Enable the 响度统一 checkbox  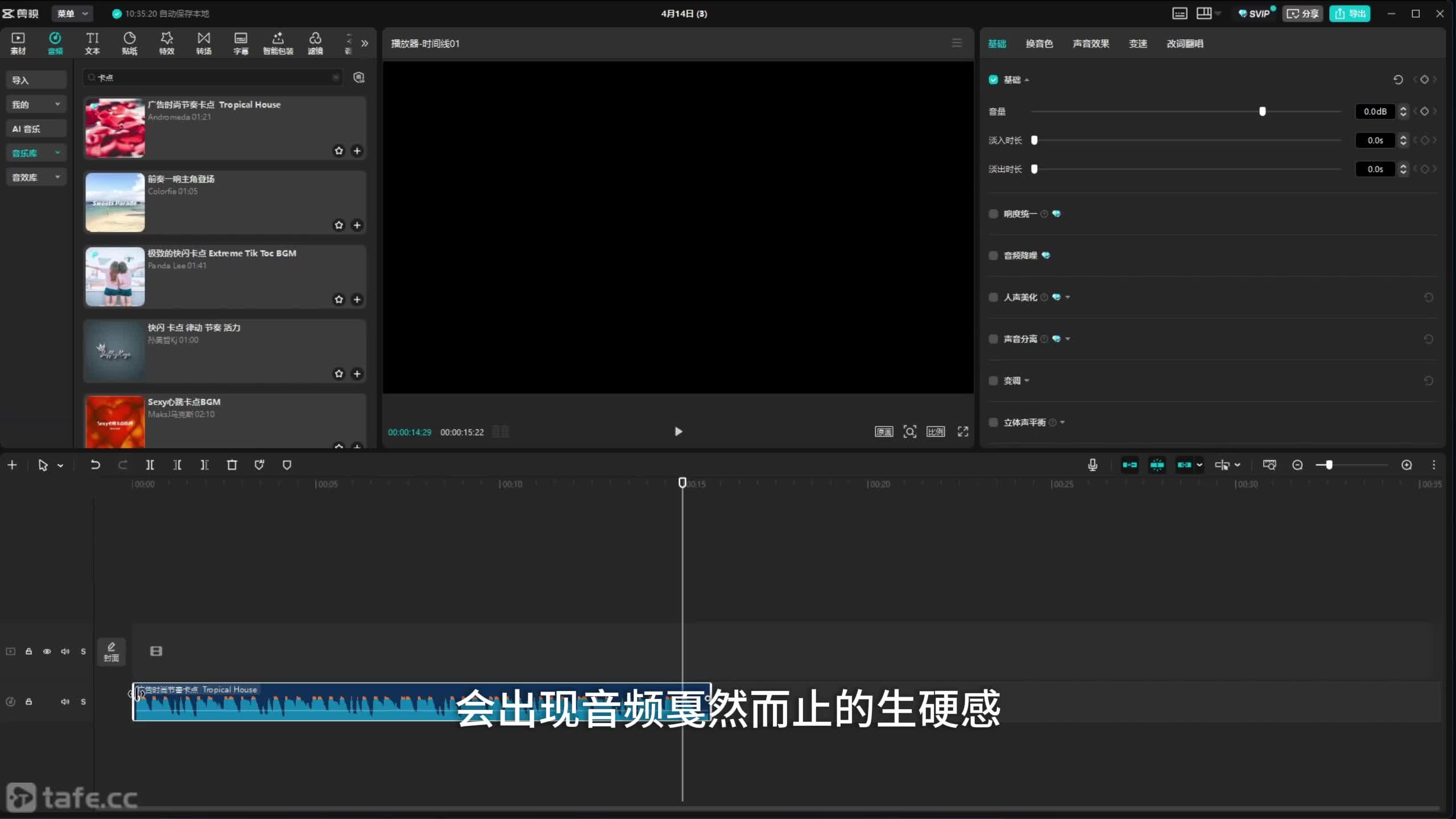point(993,214)
